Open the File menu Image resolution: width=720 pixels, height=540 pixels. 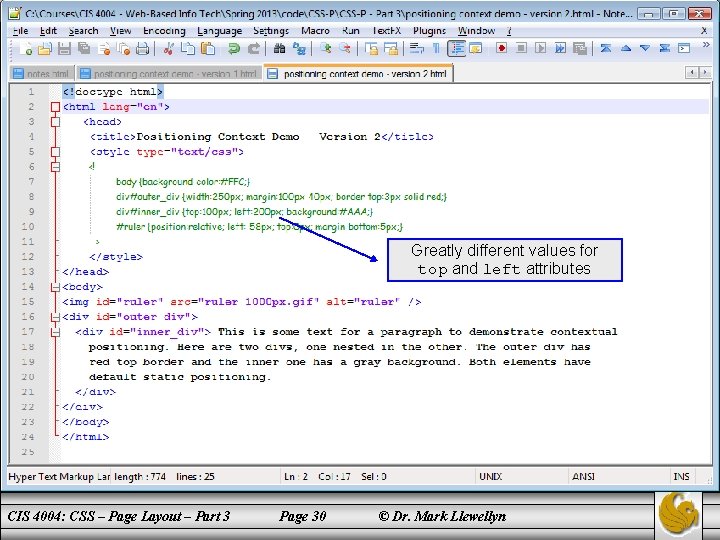point(21,31)
